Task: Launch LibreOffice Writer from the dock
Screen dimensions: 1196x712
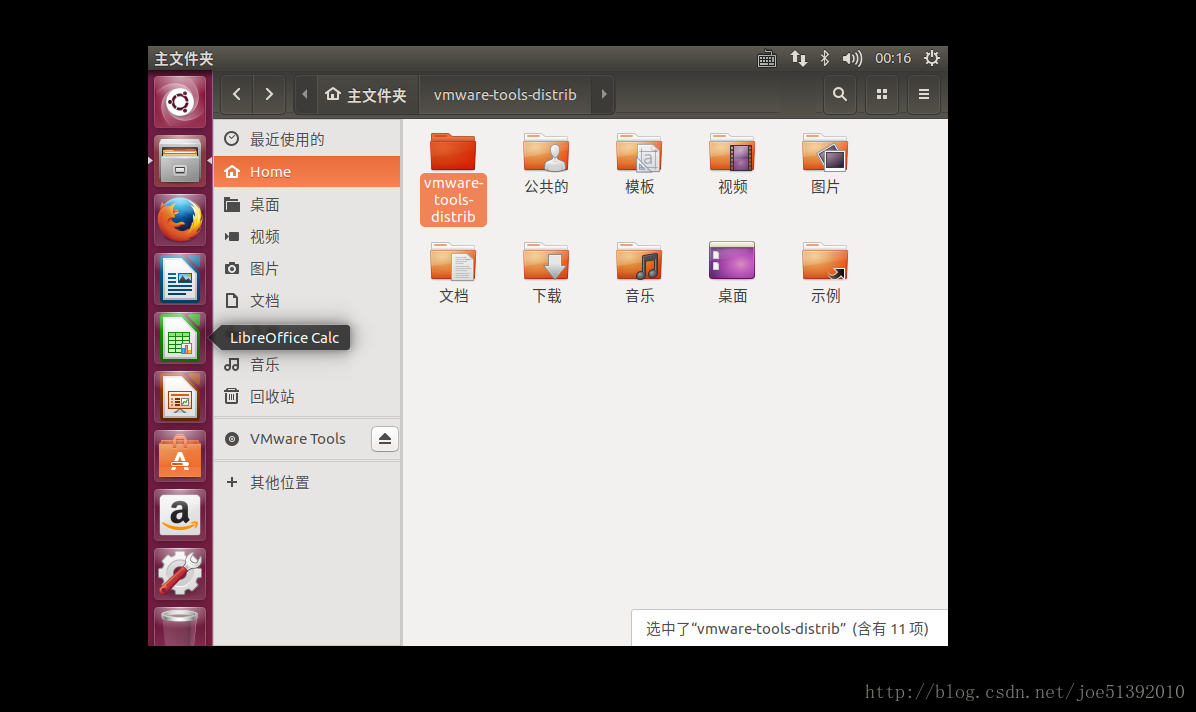Action: coord(180,279)
